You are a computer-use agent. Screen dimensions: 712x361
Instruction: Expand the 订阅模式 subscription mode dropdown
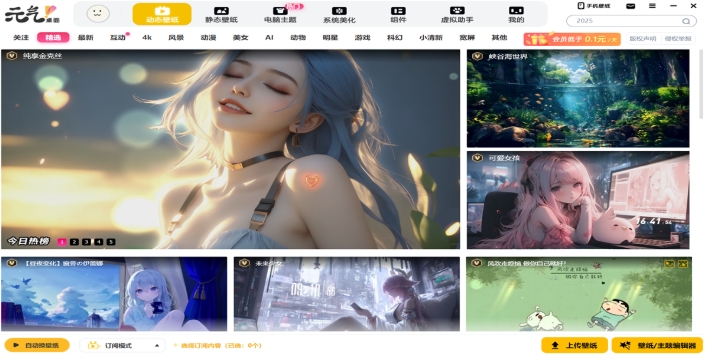[122, 345]
